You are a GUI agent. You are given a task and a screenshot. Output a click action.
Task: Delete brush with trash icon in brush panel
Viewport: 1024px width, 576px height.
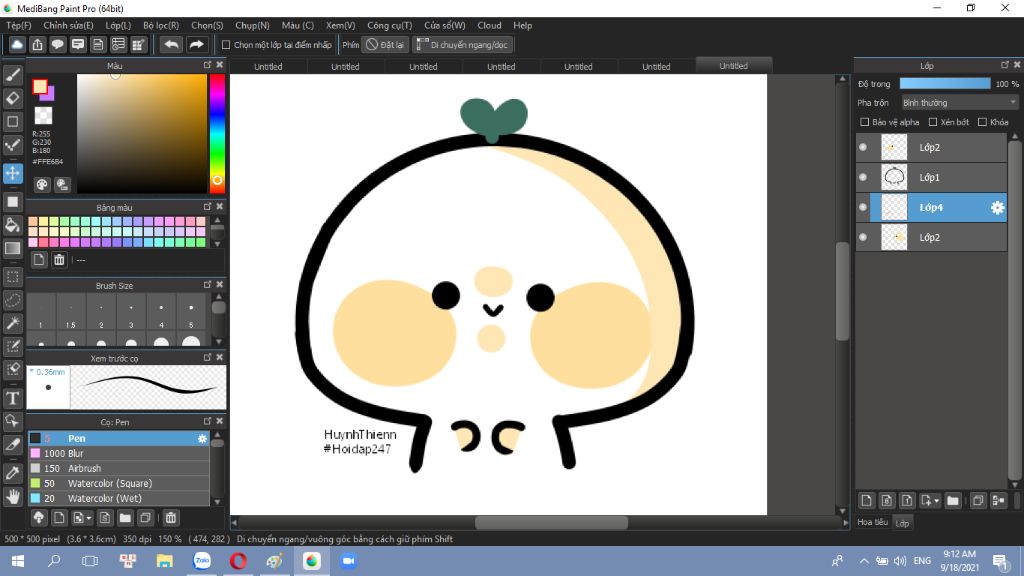pos(170,518)
